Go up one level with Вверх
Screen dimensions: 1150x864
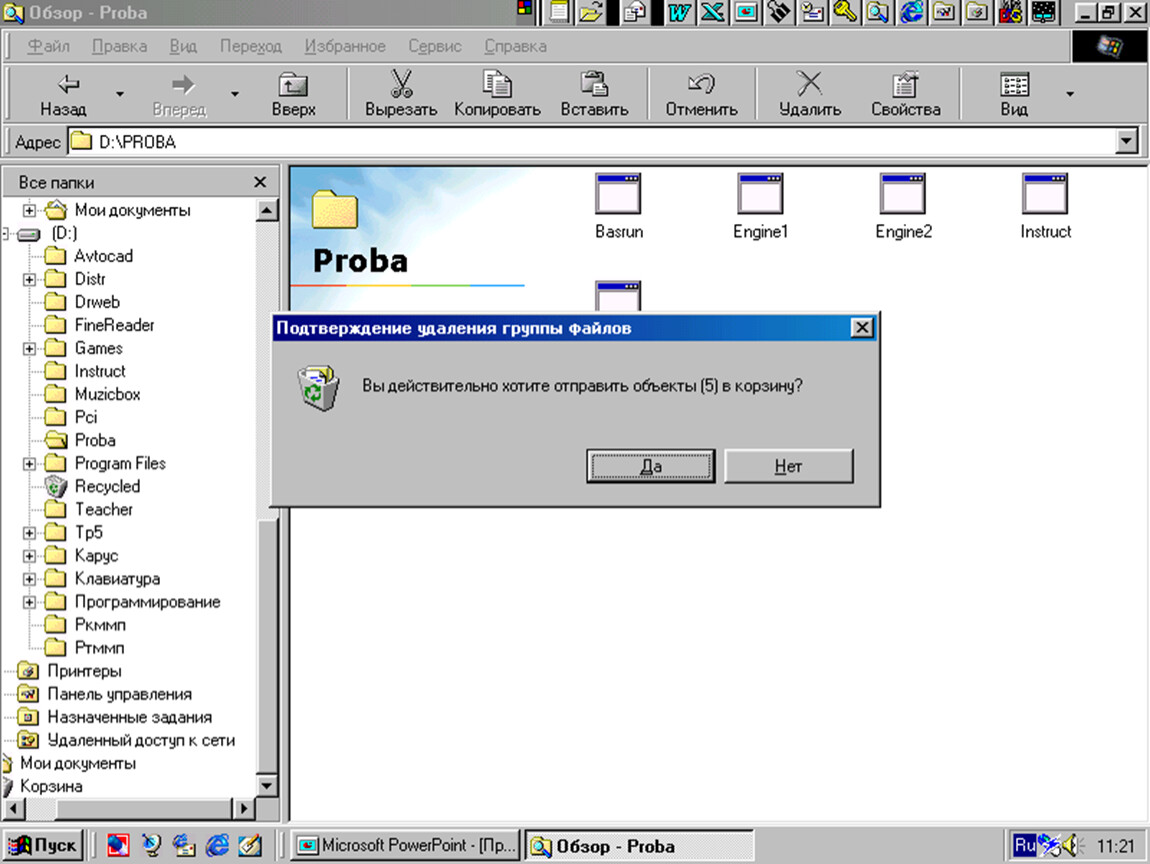point(293,95)
